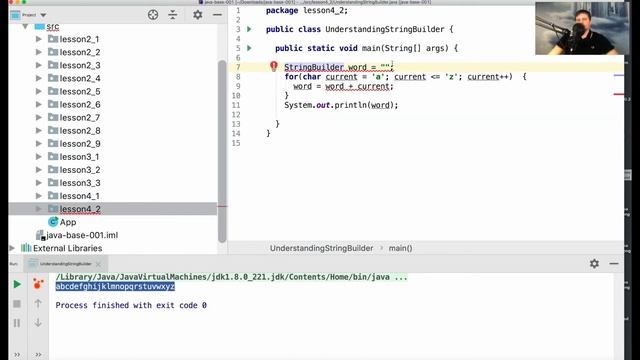Click the StringBuilder declaration on line 7
The width and height of the screenshot is (640, 360).
[339, 67]
